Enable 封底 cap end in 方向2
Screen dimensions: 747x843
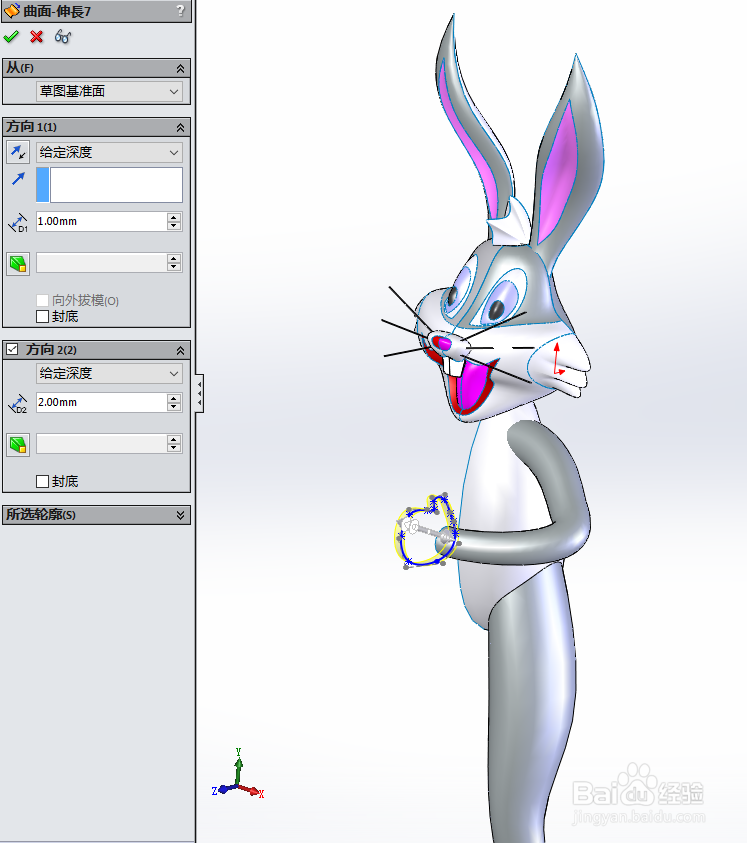[x=42, y=481]
